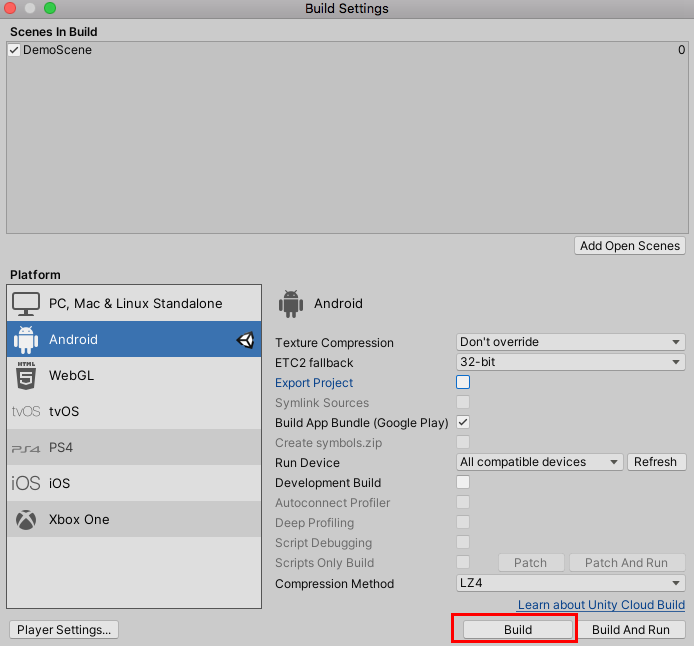
Task: Tick the Development Build checkbox
Action: pos(463,482)
